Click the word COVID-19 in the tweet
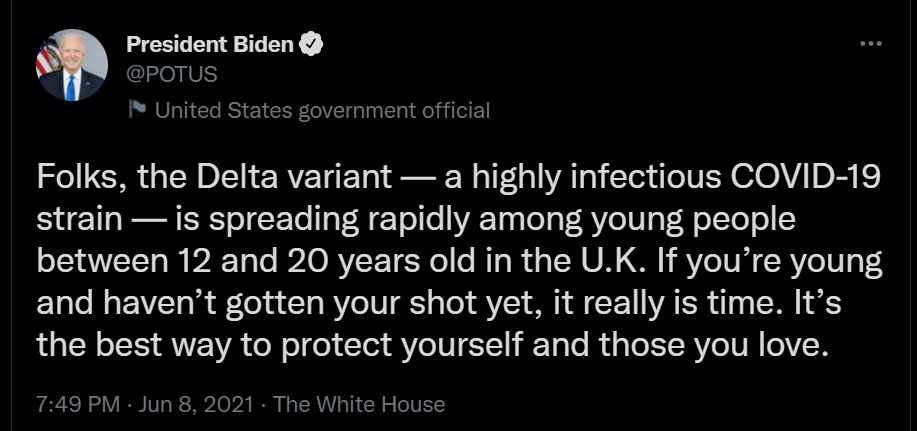The height and width of the screenshot is (431, 917). click(804, 178)
